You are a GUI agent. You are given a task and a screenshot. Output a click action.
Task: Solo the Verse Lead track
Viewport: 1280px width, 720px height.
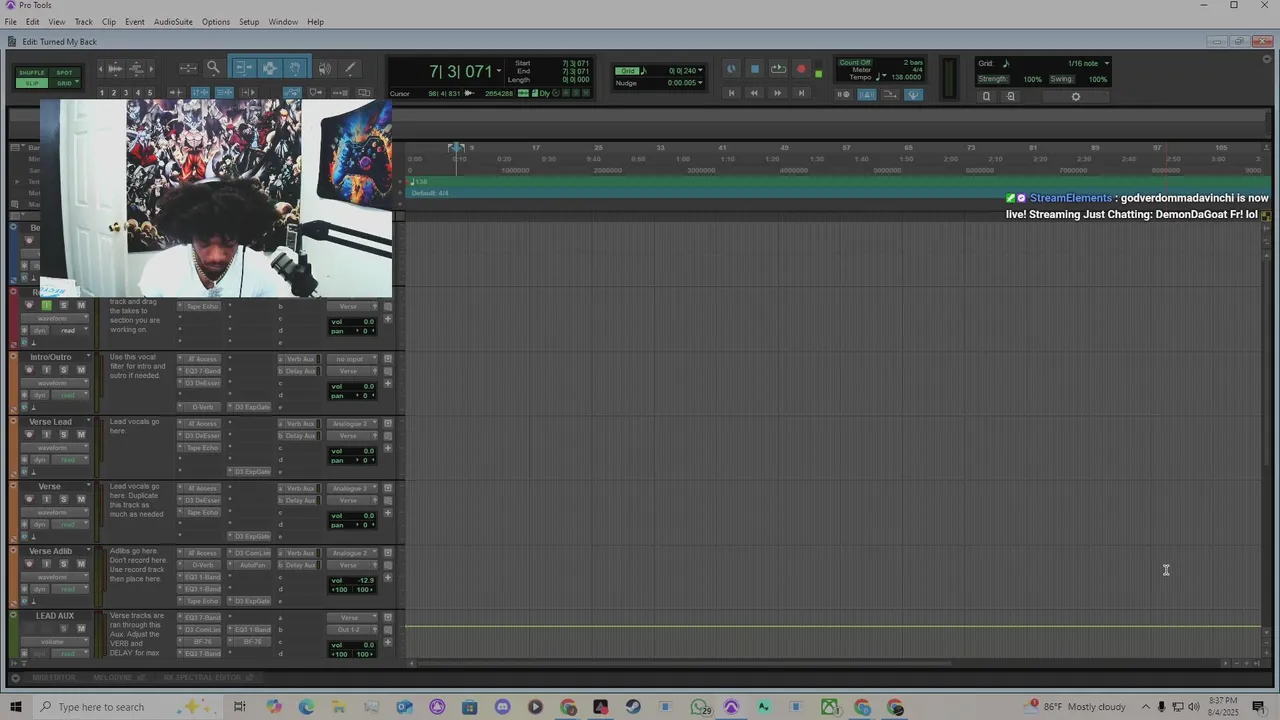click(63, 435)
